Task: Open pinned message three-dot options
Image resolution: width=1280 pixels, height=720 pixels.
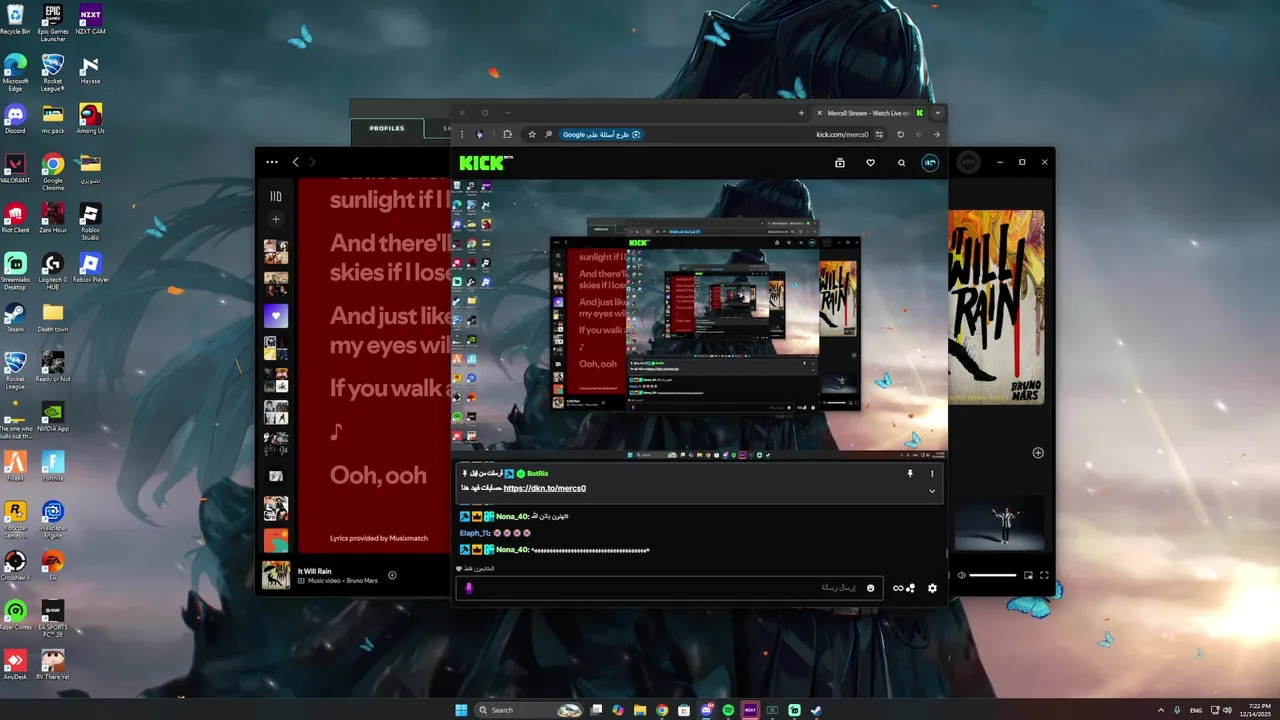Action: pos(932,473)
